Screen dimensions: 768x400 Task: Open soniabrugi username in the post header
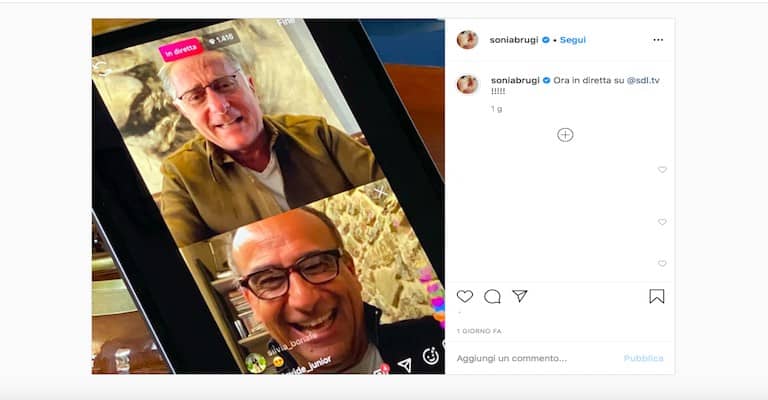[514, 40]
